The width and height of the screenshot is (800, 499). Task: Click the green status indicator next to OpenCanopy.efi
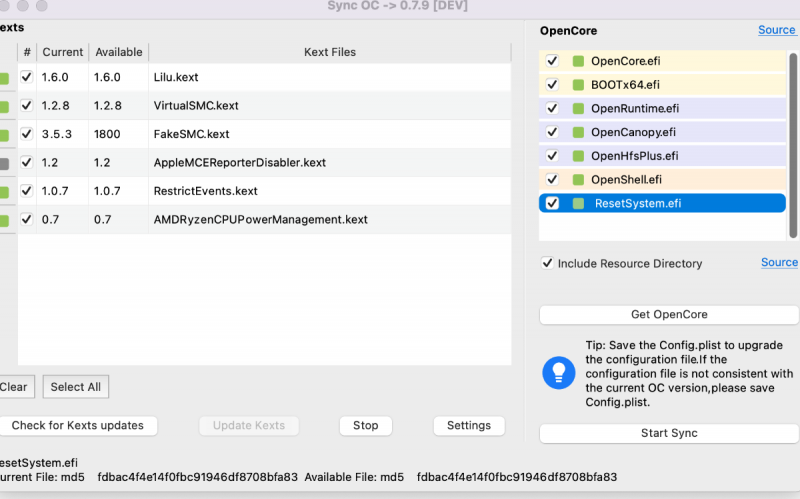(578, 132)
